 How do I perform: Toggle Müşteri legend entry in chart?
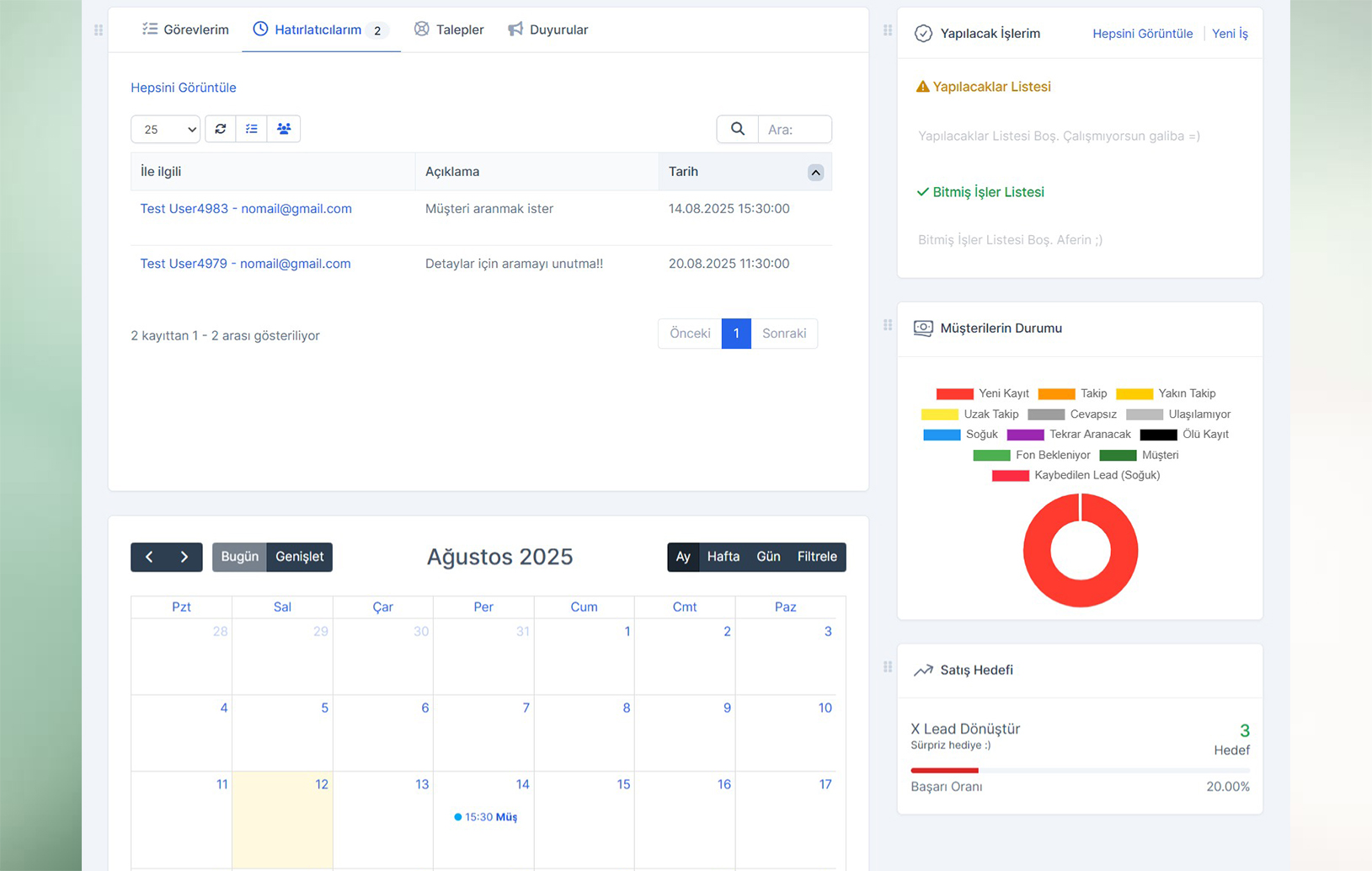[1139, 455]
